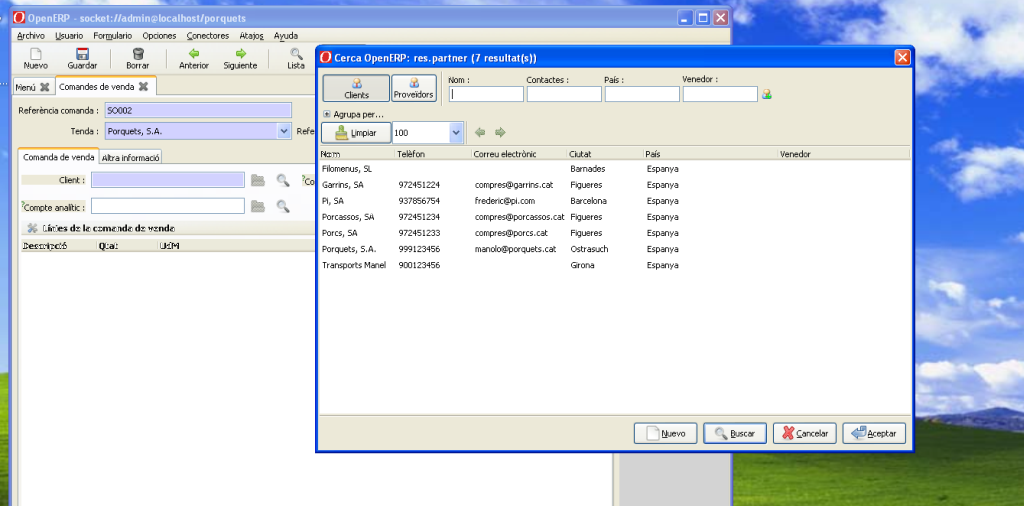
Task: Click the Borrar trash icon
Action: (x=137, y=54)
